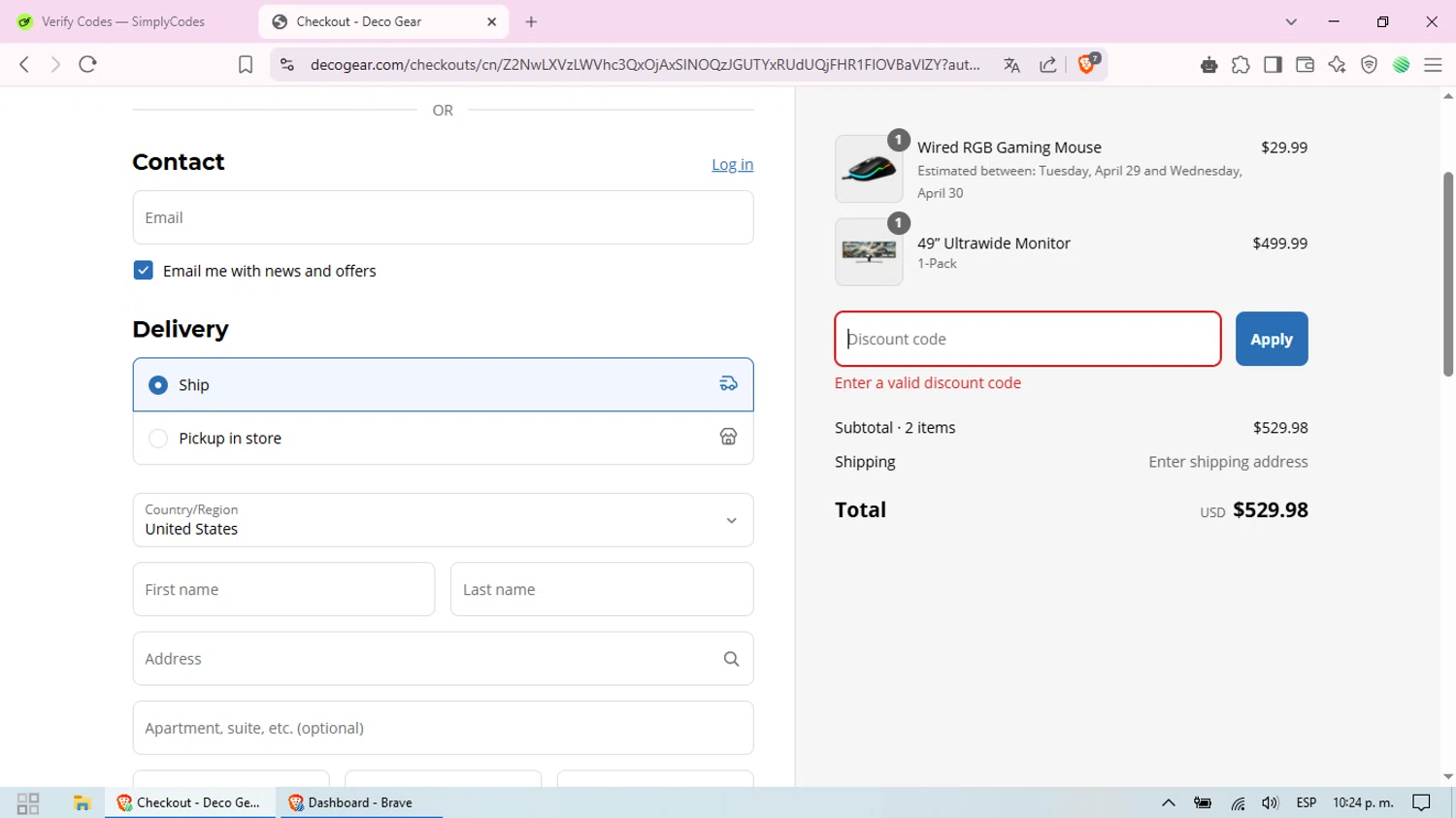Open the tab search chevron
Screen dimensions: 1456x818
tap(1291, 21)
